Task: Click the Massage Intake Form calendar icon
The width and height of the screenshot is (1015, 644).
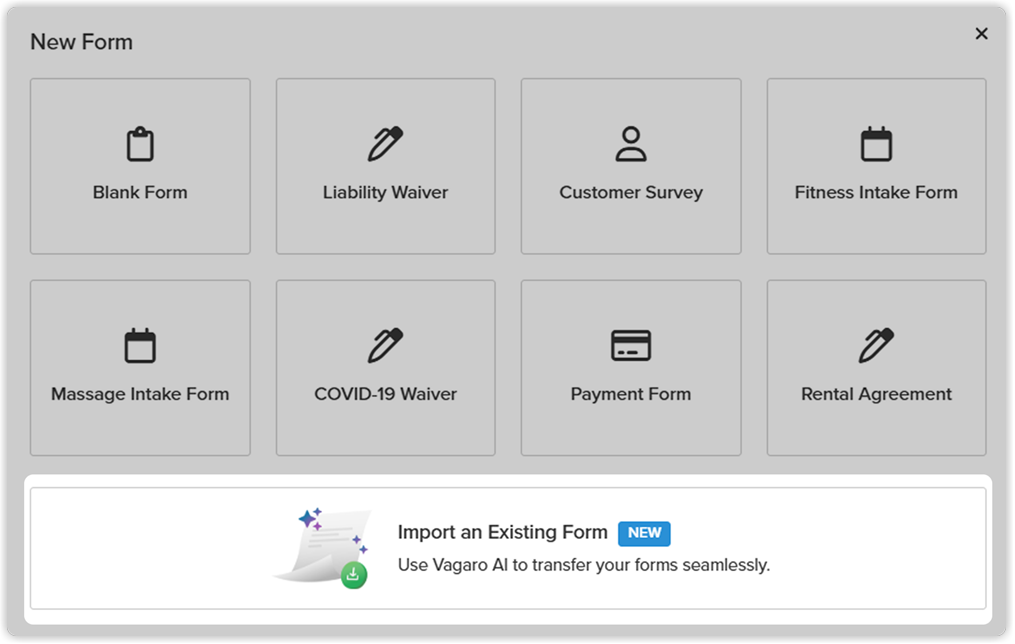Action: click(140, 346)
